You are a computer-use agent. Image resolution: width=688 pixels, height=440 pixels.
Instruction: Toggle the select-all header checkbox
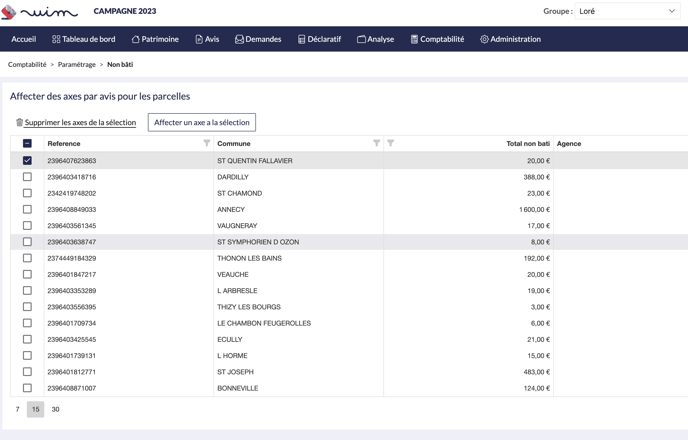[27, 144]
